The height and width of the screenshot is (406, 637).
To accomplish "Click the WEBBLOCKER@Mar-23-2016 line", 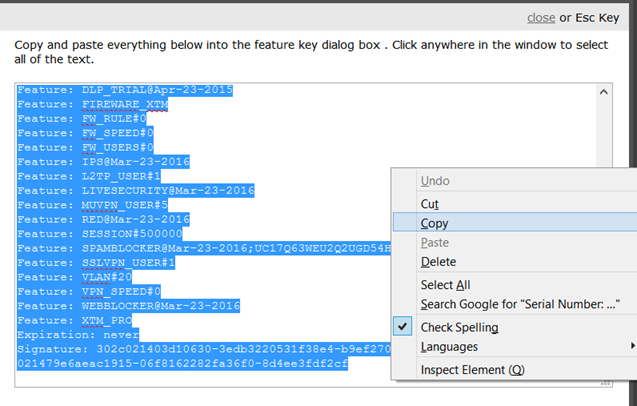I will pyautogui.click(x=128, y=306).
